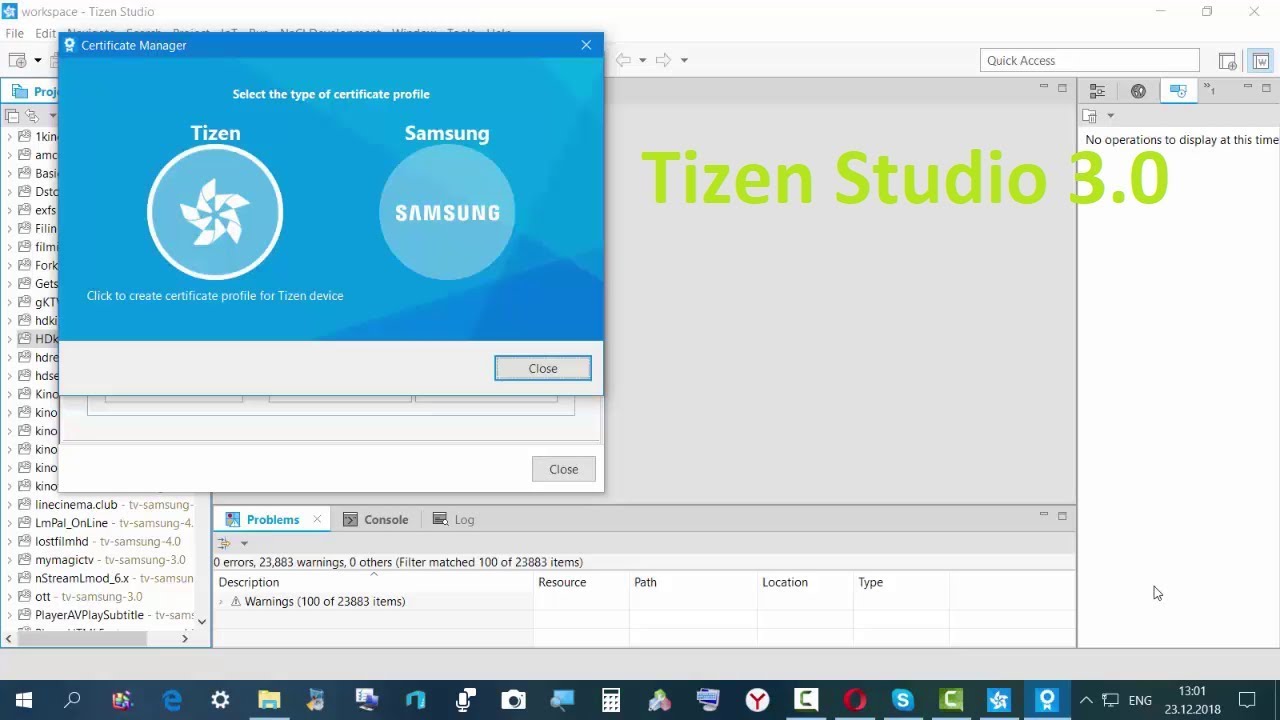This screenshot has height=720, width=1280.
Task: Maximize the editor area panel
Action: coord(1062,88)
